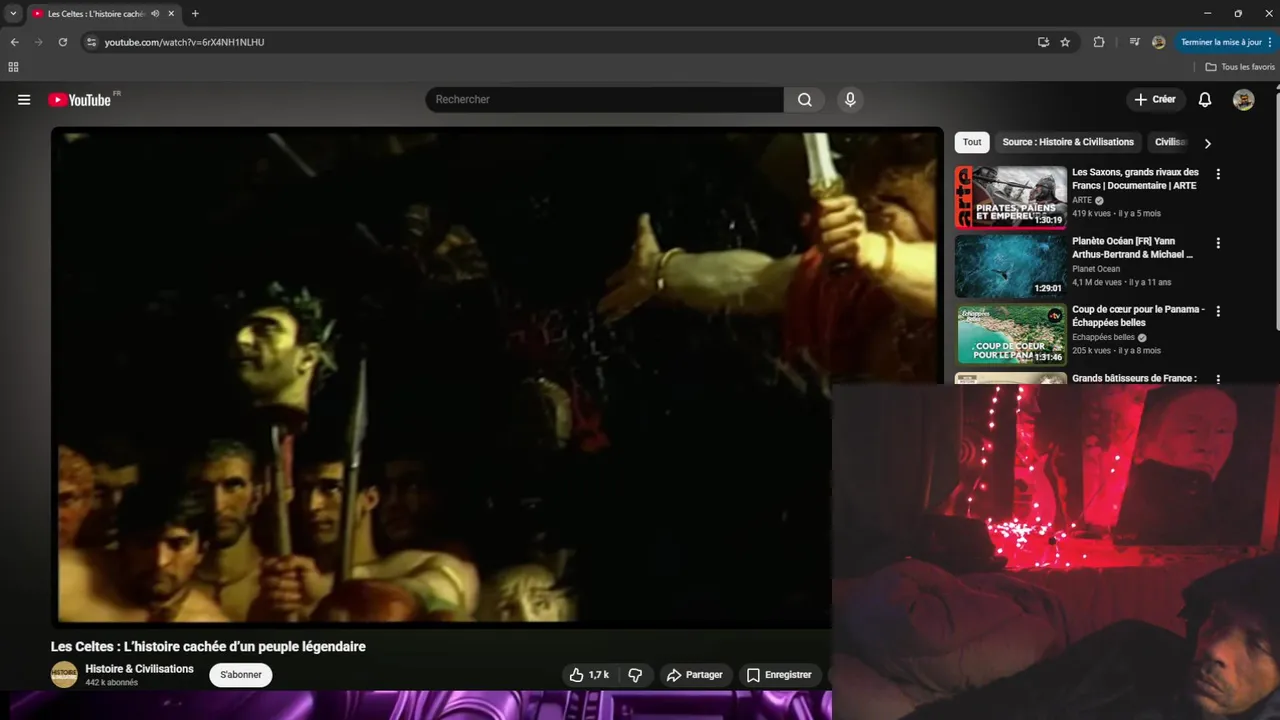Open Chrome menu next to Terminer la mise à jour

click(1270, 42)
